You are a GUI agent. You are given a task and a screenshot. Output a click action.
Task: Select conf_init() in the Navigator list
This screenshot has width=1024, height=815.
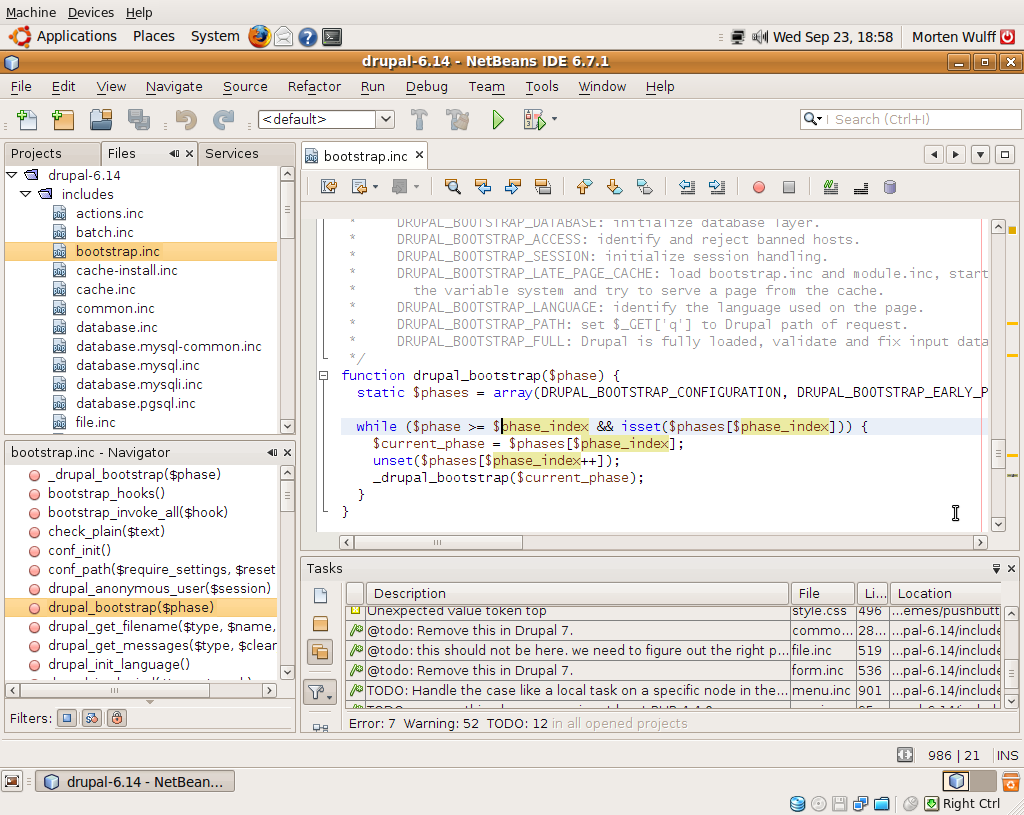[79, 551]
